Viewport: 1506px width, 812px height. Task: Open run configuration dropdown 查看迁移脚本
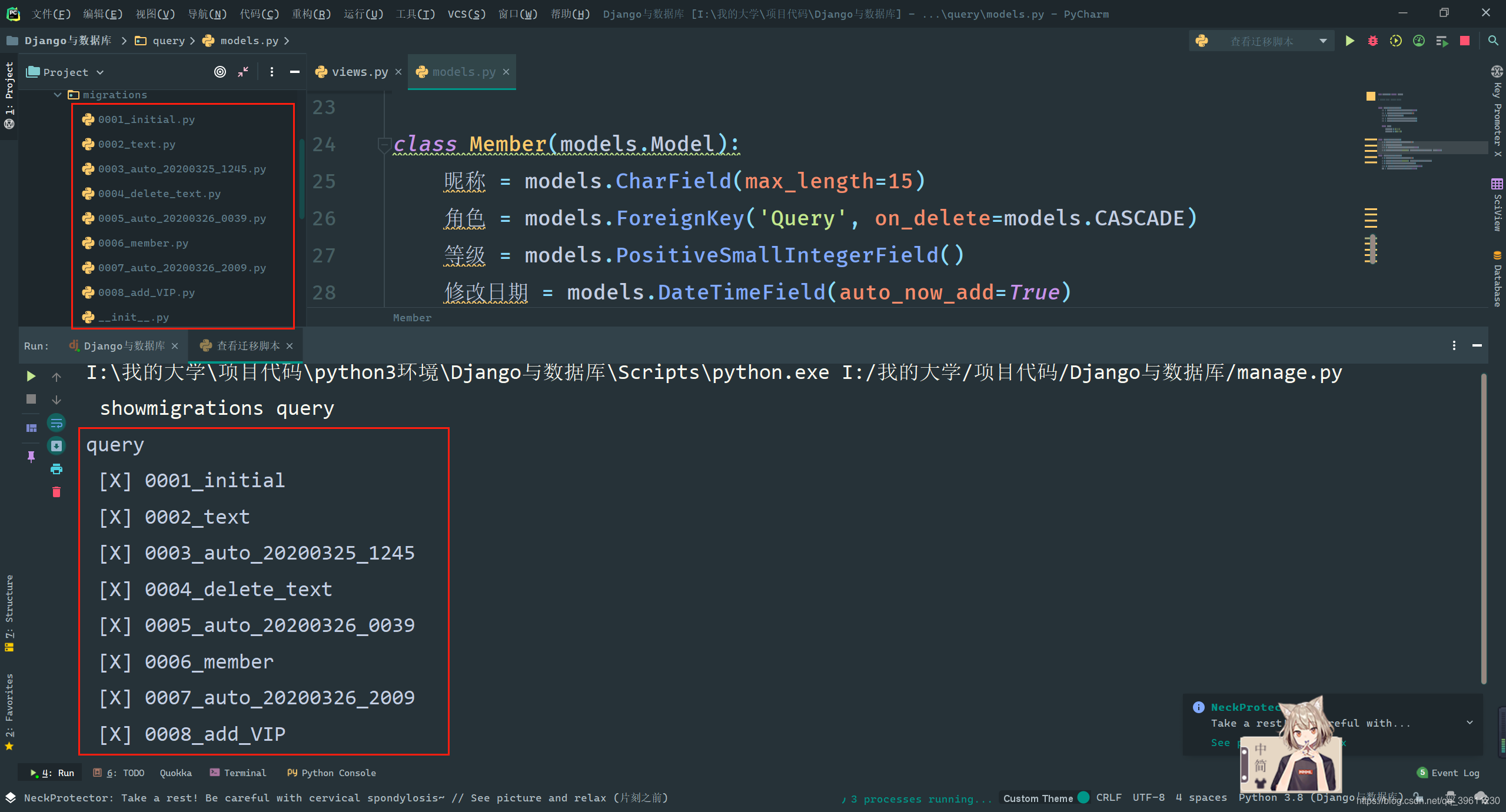[1262, 41]
